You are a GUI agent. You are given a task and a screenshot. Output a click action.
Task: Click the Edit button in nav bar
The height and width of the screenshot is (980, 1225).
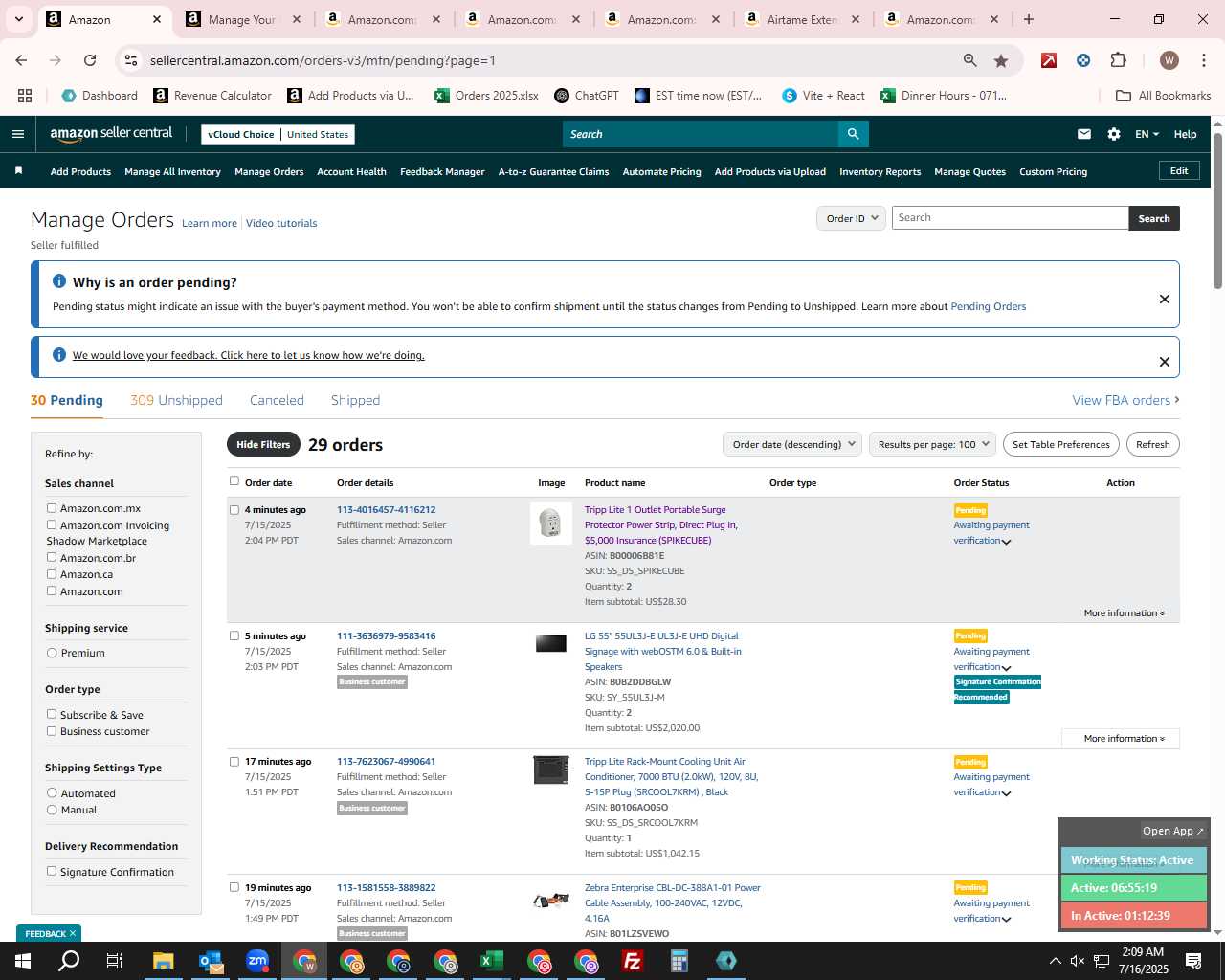pyautogui.click(x=1179, y=170)
